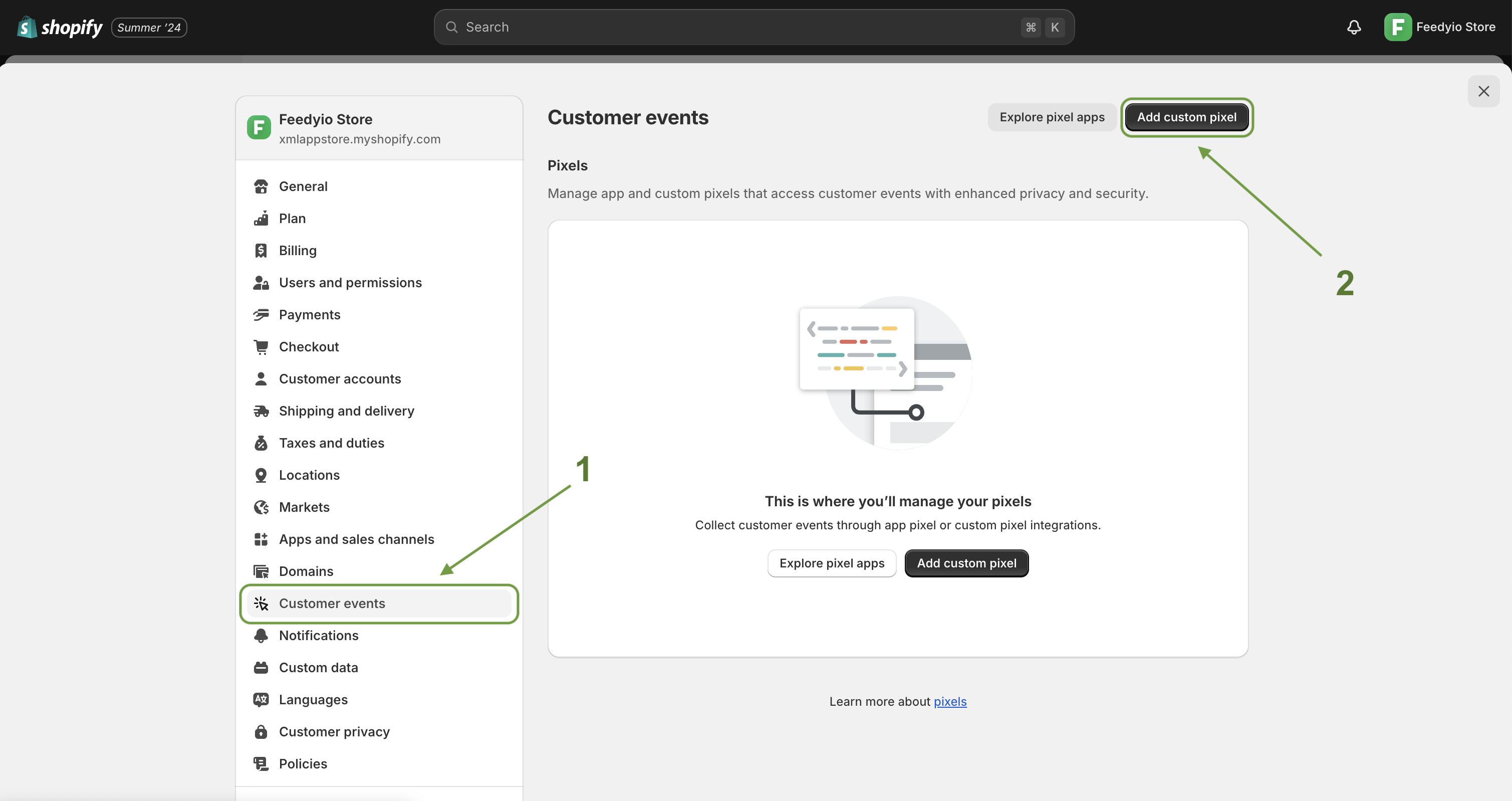The width and height of the screenshot is (1512, 801).
Task: Select Customer privacy
Action: pyautogui.click(x=379, y=732)
